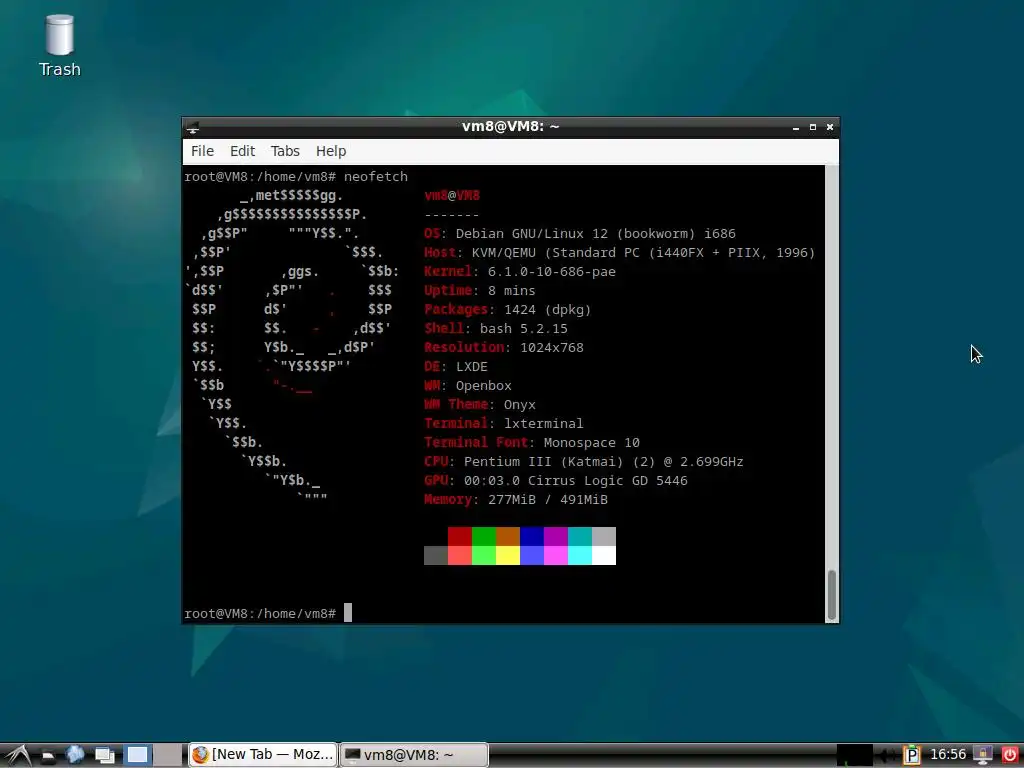Click the Firefox icon on the New Tab task button
Screen dimensions: 1024x768
point(200,755)
